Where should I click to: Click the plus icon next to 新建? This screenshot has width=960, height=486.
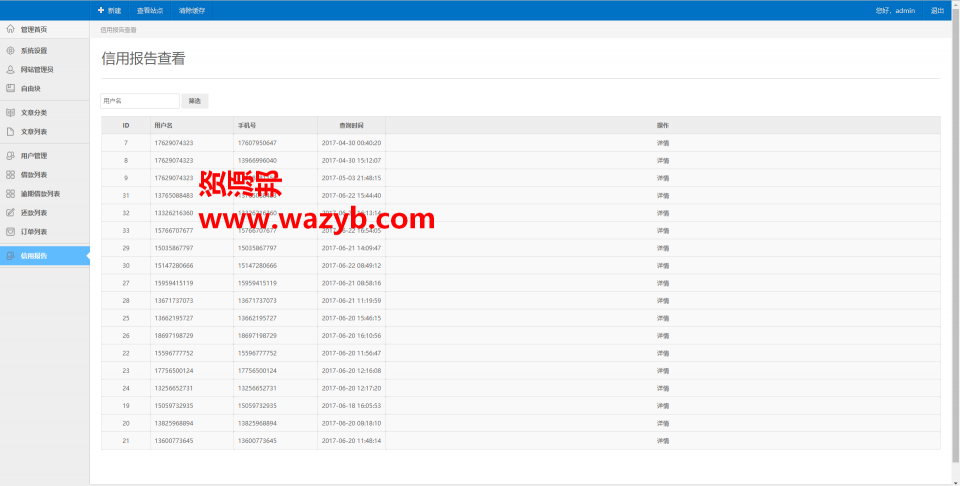click(x=100, y=10)
